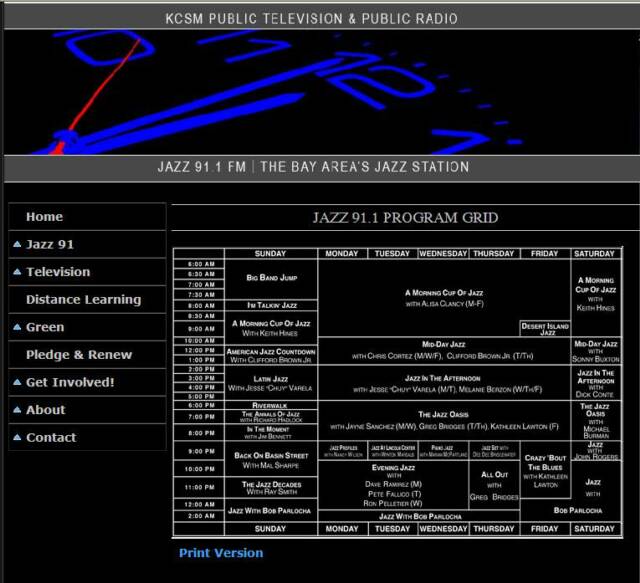Viewport: 640px width, 583px height.
Task: Click Mid-Day Jazz with Chris Cortez cell
Action: (444, 351)
